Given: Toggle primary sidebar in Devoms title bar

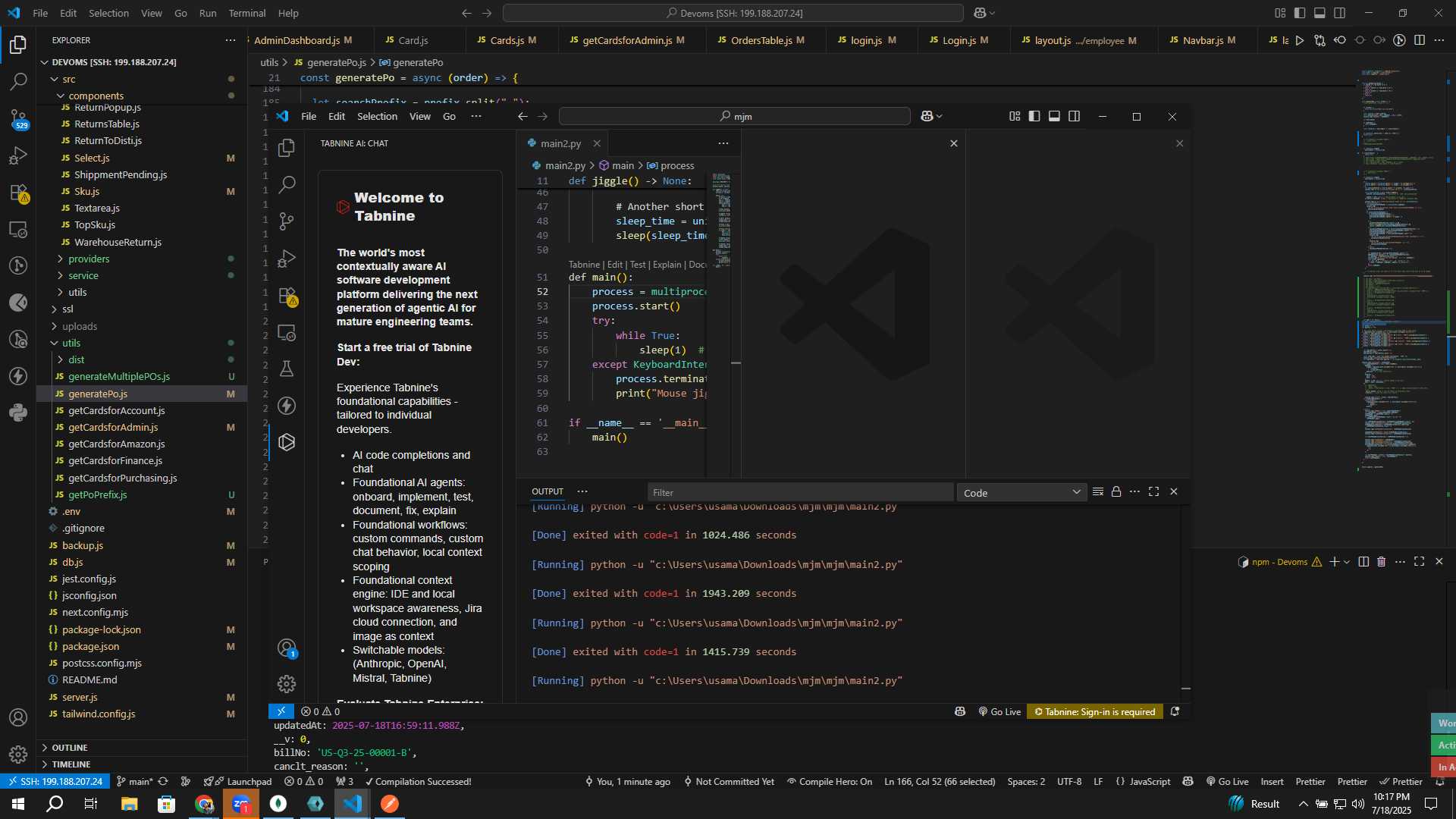Looking at the screenshot, I should [1300, 13].
